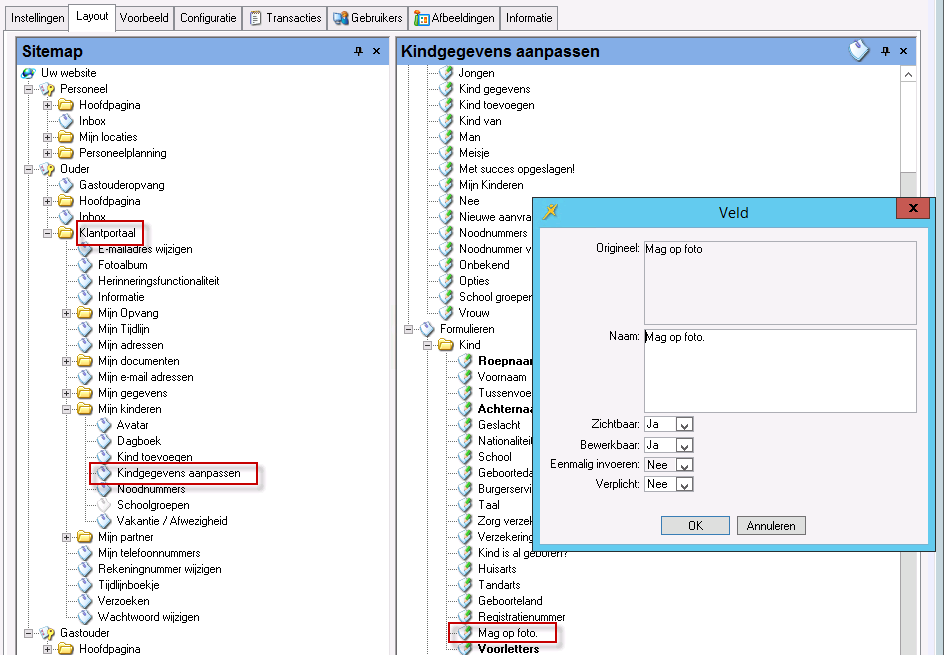Expand the Mijn Opvang tree node
Image resolution: width=944 pixels, height=655 pixels.
(x=67, y=313)
